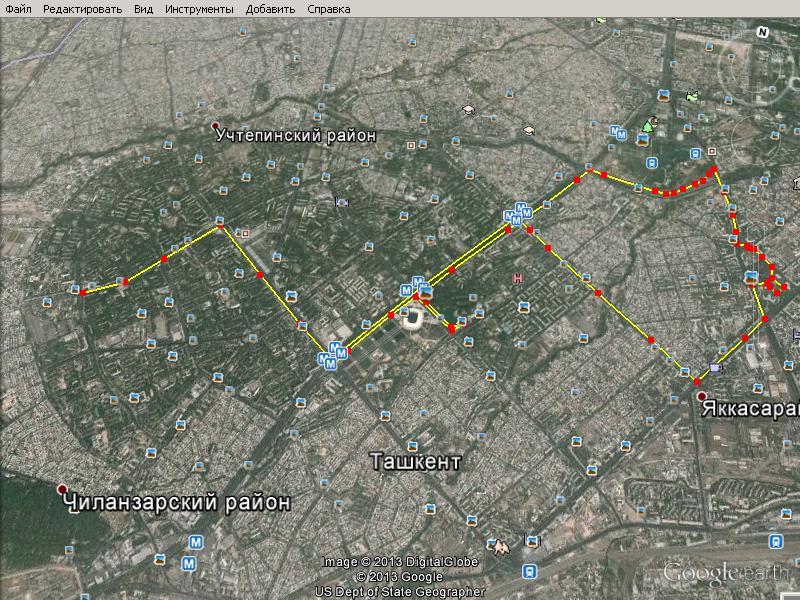Open the Файл menu
Image resolution: width=800 pixels, height=600 pixels.
[x=19, y=9]
